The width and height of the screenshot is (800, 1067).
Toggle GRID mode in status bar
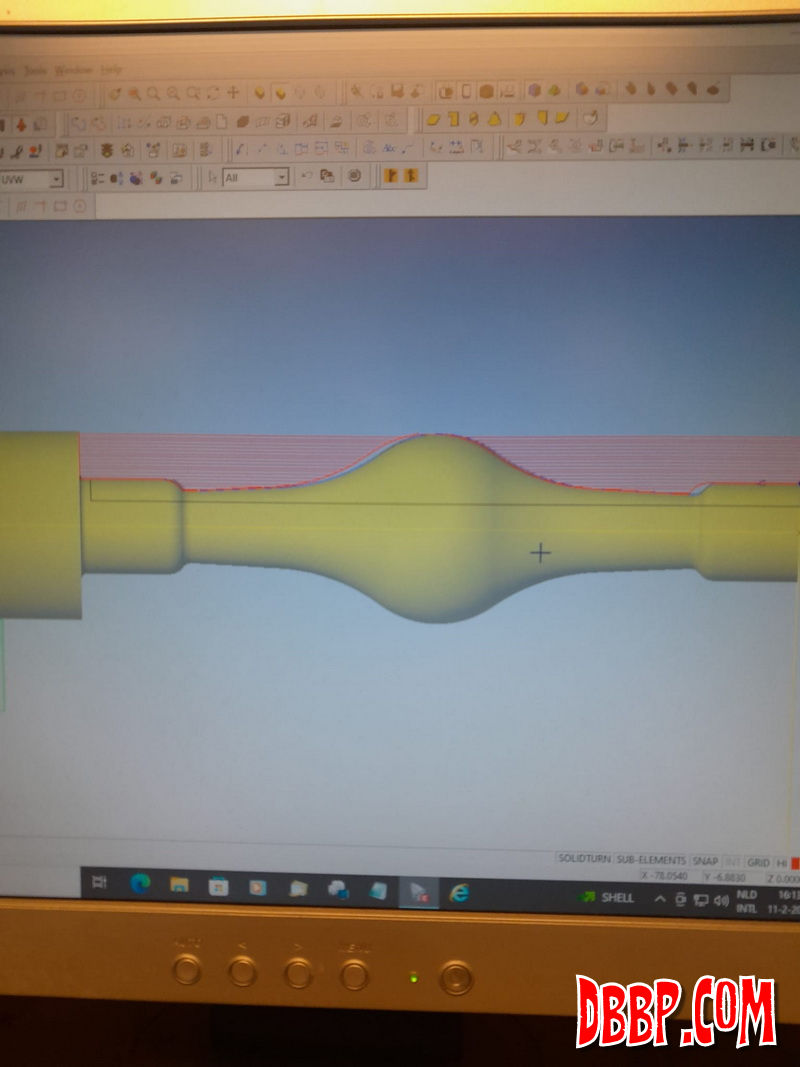[x=758, y=862]
